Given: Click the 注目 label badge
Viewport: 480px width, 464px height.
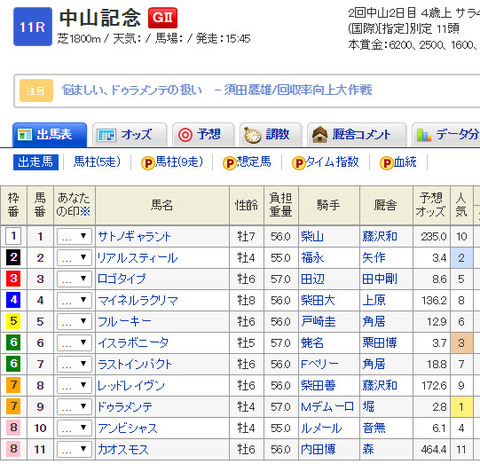Looking at the screenshot, I should point(36,90).
